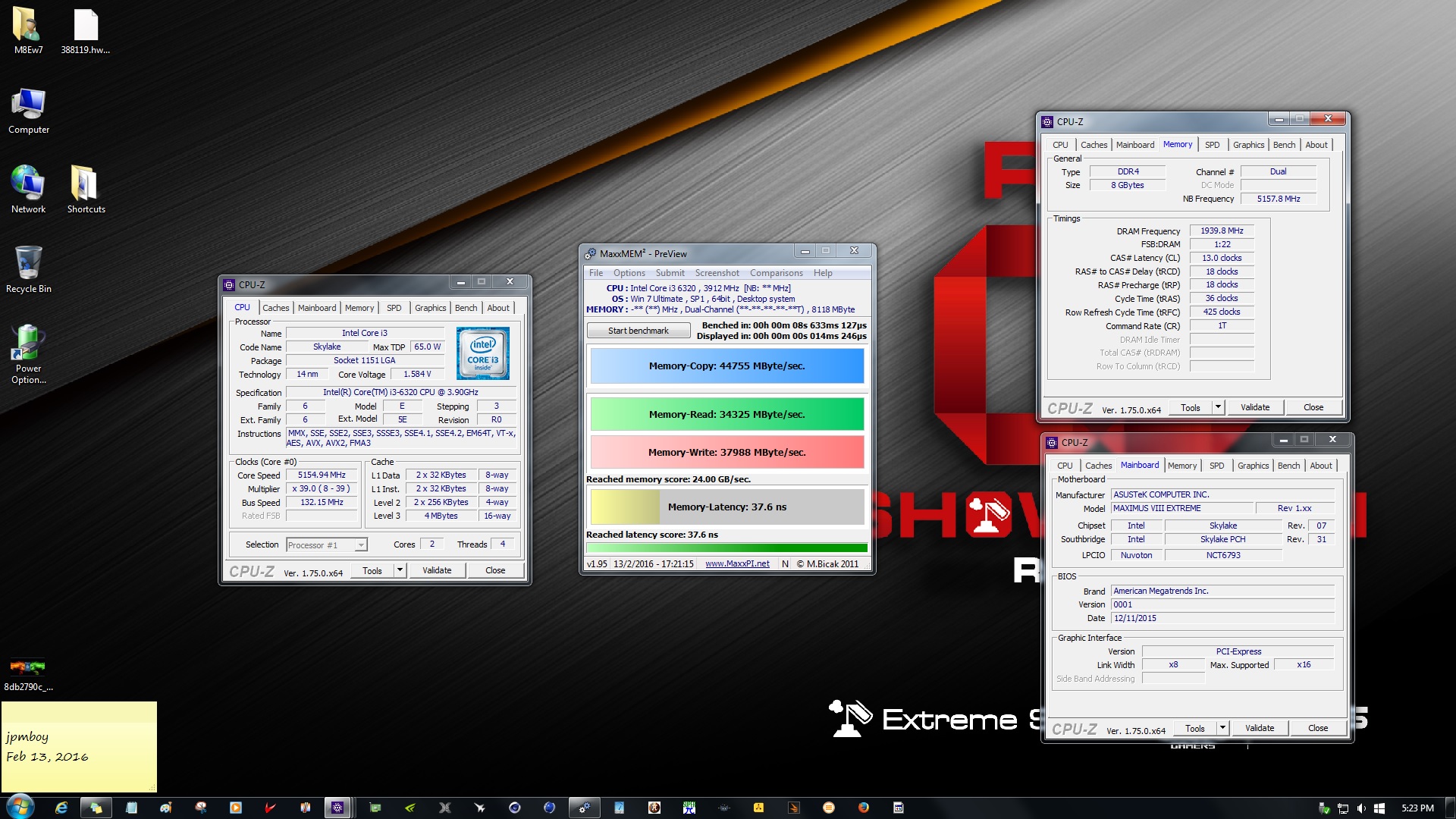Click Close button in left CPU-Z
Viewport: 1456px width, 819px height.
[495, 570]
